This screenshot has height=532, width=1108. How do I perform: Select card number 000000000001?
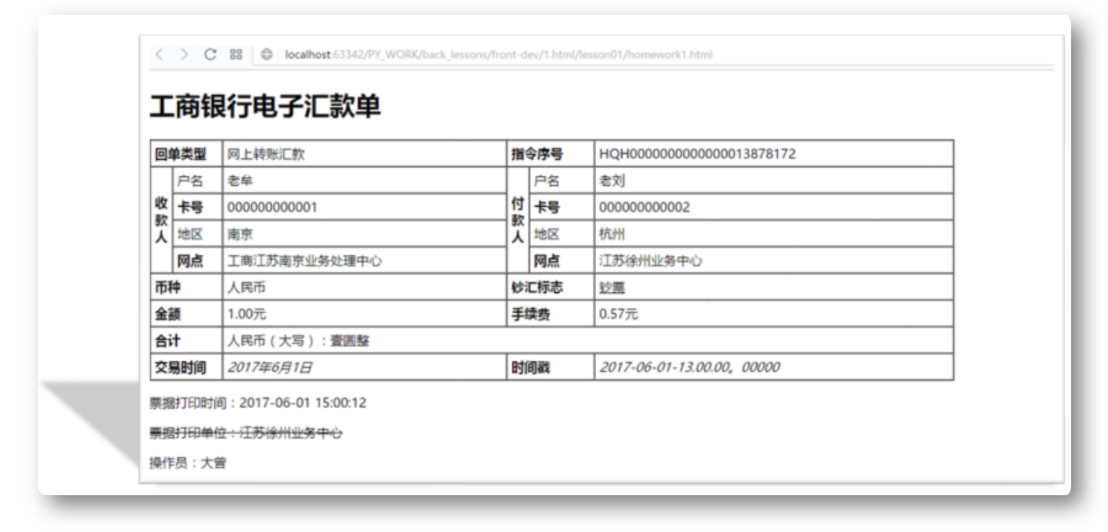[272, 208]
